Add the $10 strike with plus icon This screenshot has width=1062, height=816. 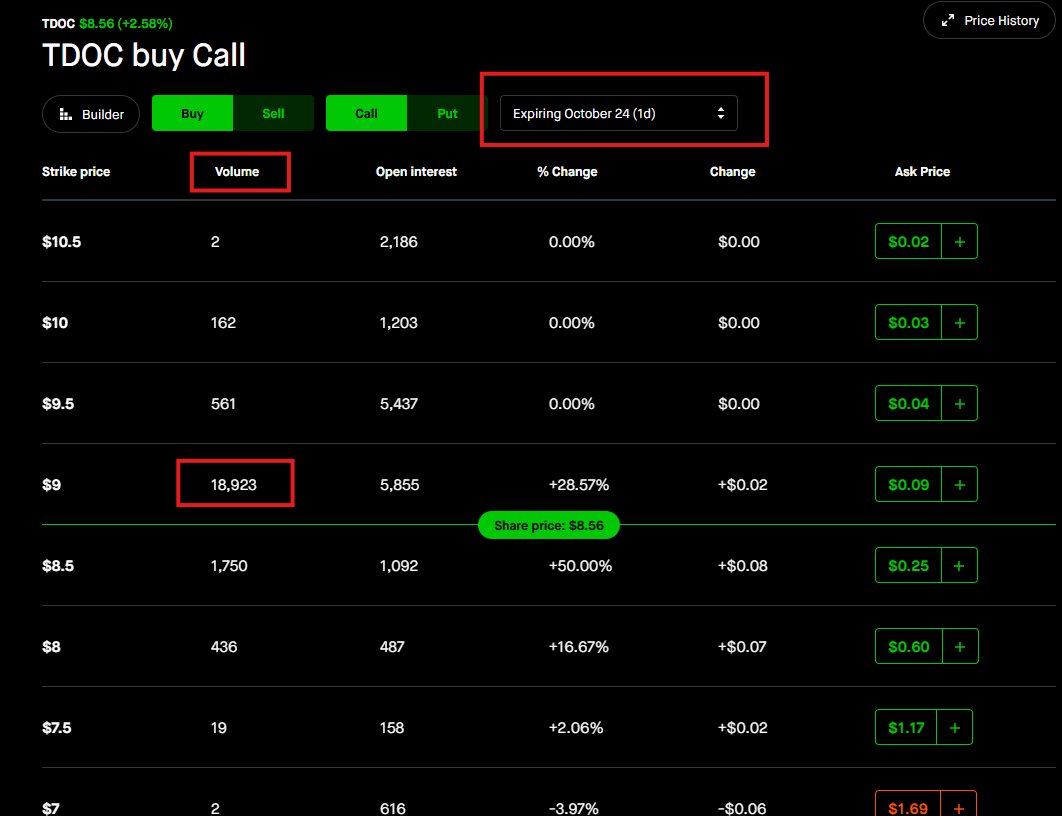click(959, 322)
